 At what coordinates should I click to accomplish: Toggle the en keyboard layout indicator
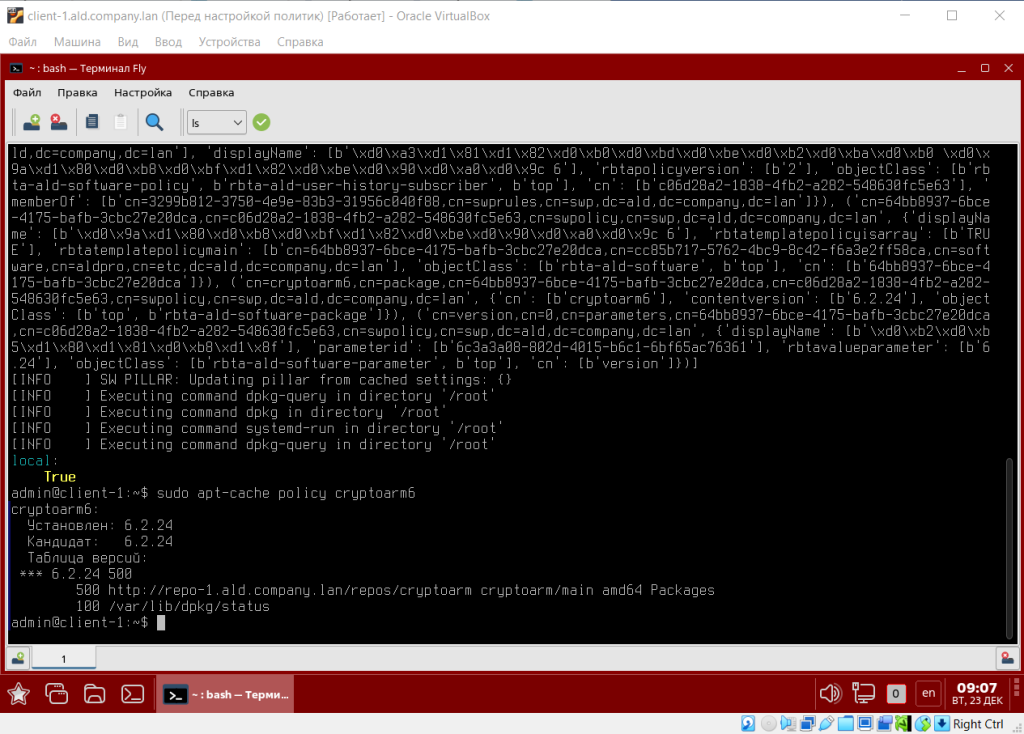coord(928,693)
